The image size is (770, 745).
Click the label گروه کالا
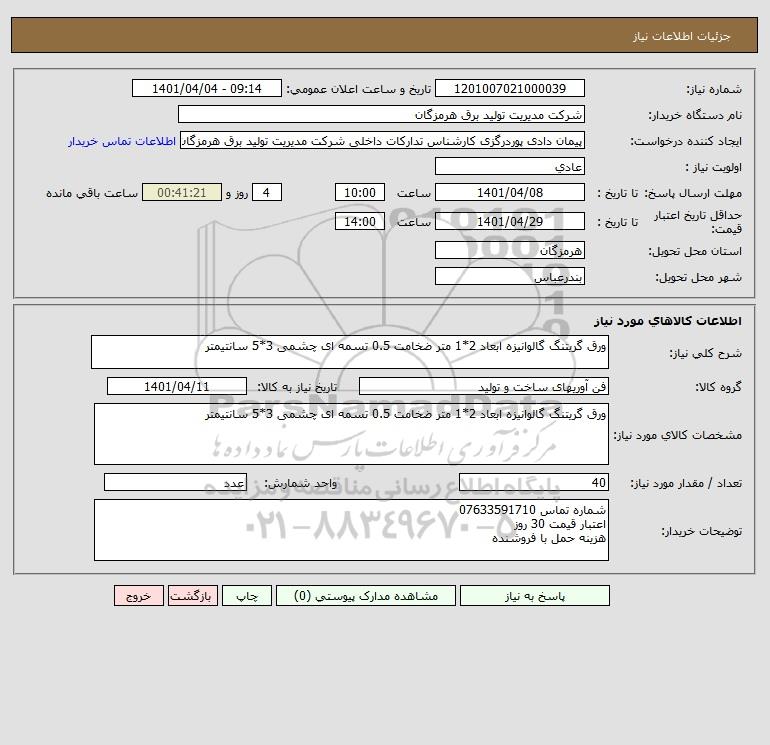pyautogui.click(x=718, y=387)
